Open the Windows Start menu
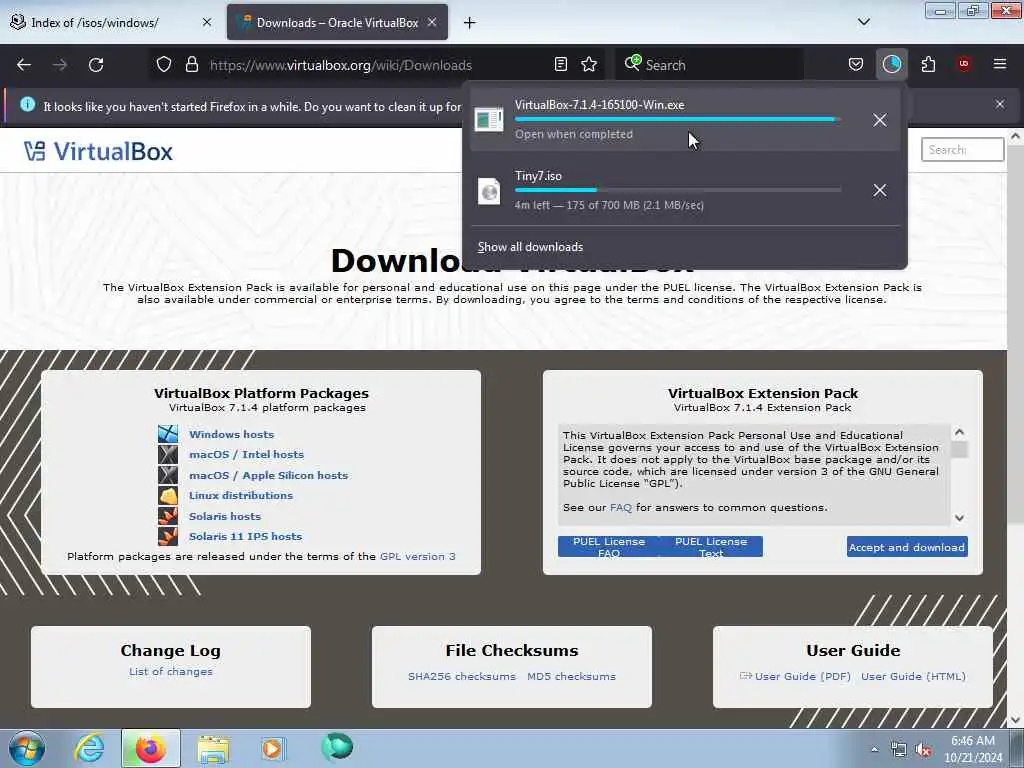Image resolution: width=1024 pixels, height=768 pixels. pyautogui.click(x=27, y=748)
